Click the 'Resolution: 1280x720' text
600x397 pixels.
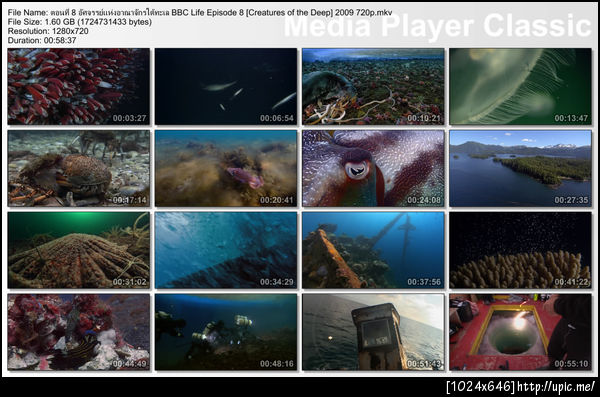tap(48, 31)
